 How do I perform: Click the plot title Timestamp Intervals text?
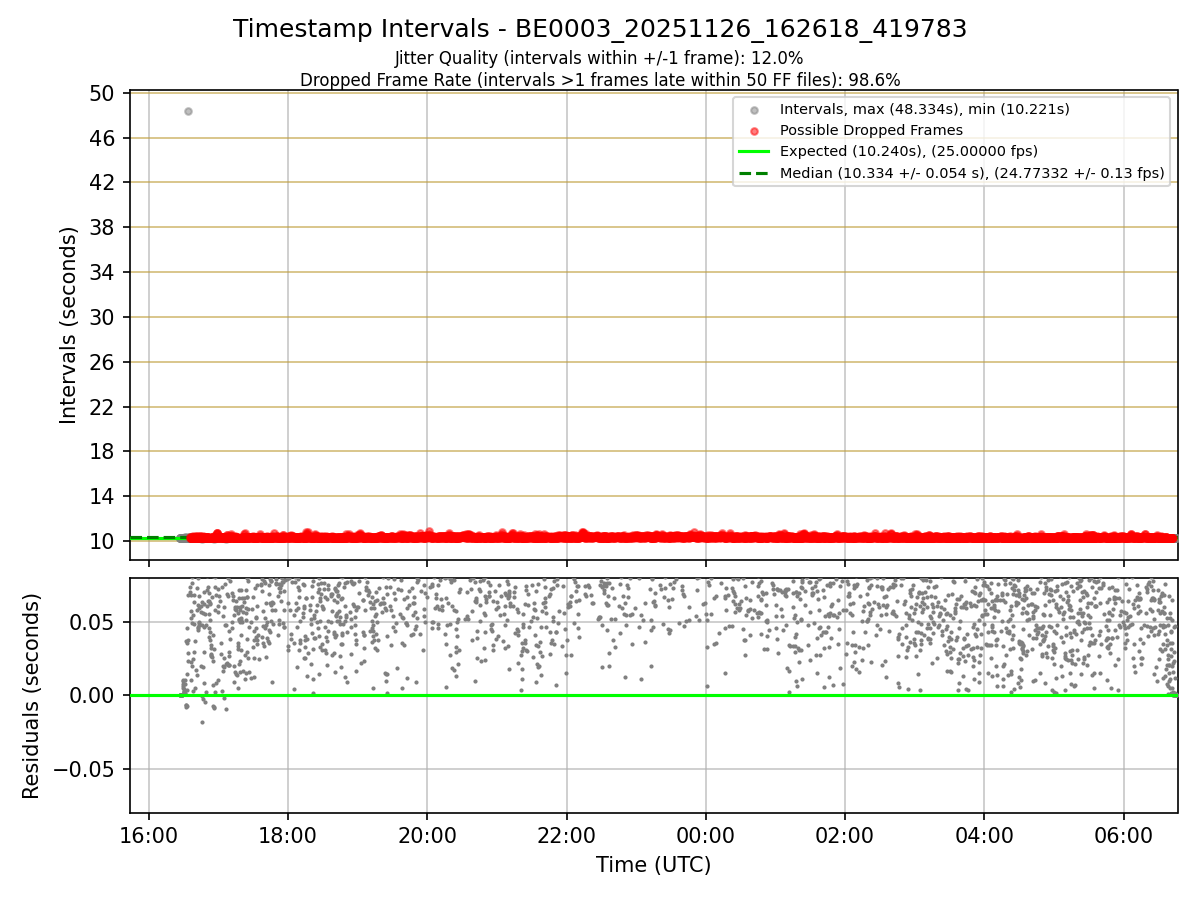[599, 29]
